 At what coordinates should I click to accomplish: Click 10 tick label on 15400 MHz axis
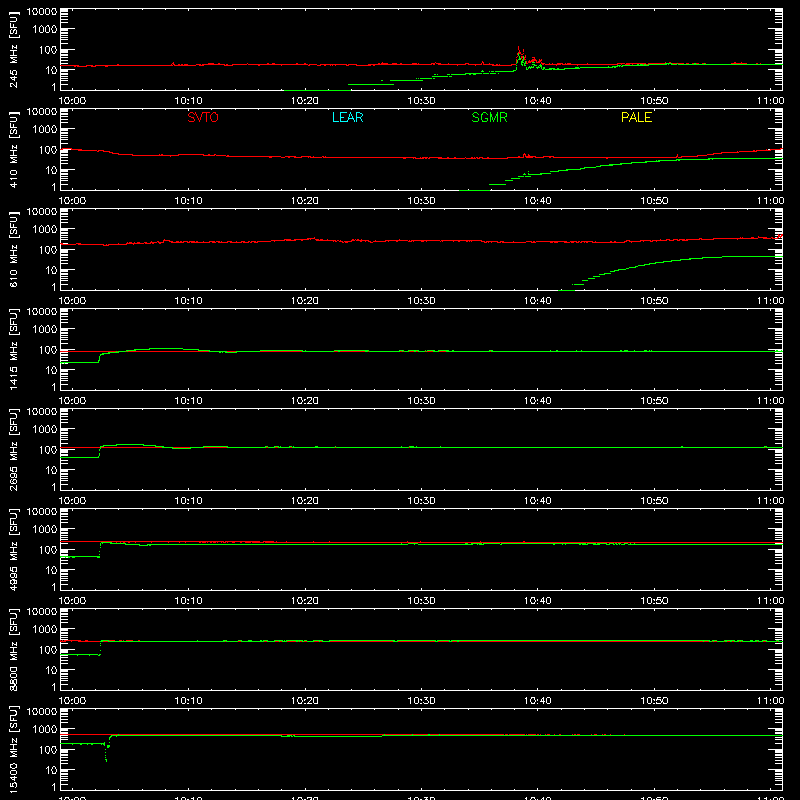(51, 770)
